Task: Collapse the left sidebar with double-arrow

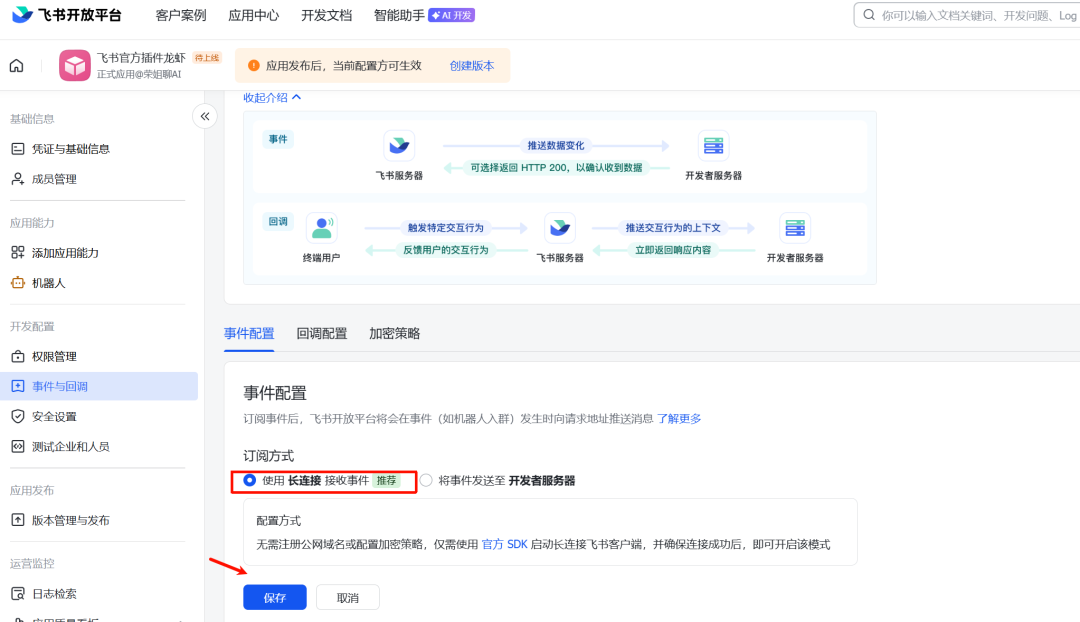Action: tap(205, 116)
